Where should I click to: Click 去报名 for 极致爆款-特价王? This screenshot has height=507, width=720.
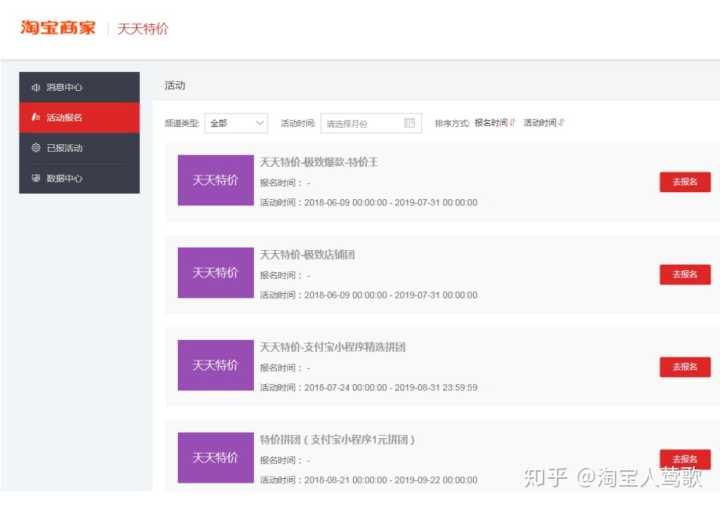[685, 182]
